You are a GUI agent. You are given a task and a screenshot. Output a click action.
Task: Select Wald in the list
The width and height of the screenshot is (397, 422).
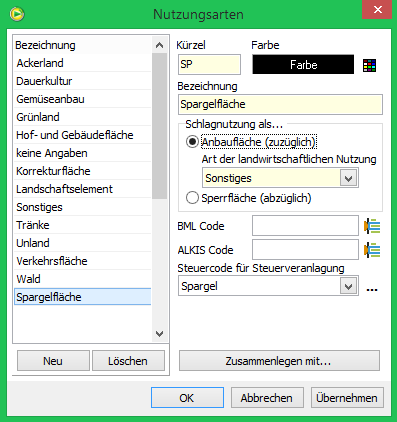coord(82,279)
